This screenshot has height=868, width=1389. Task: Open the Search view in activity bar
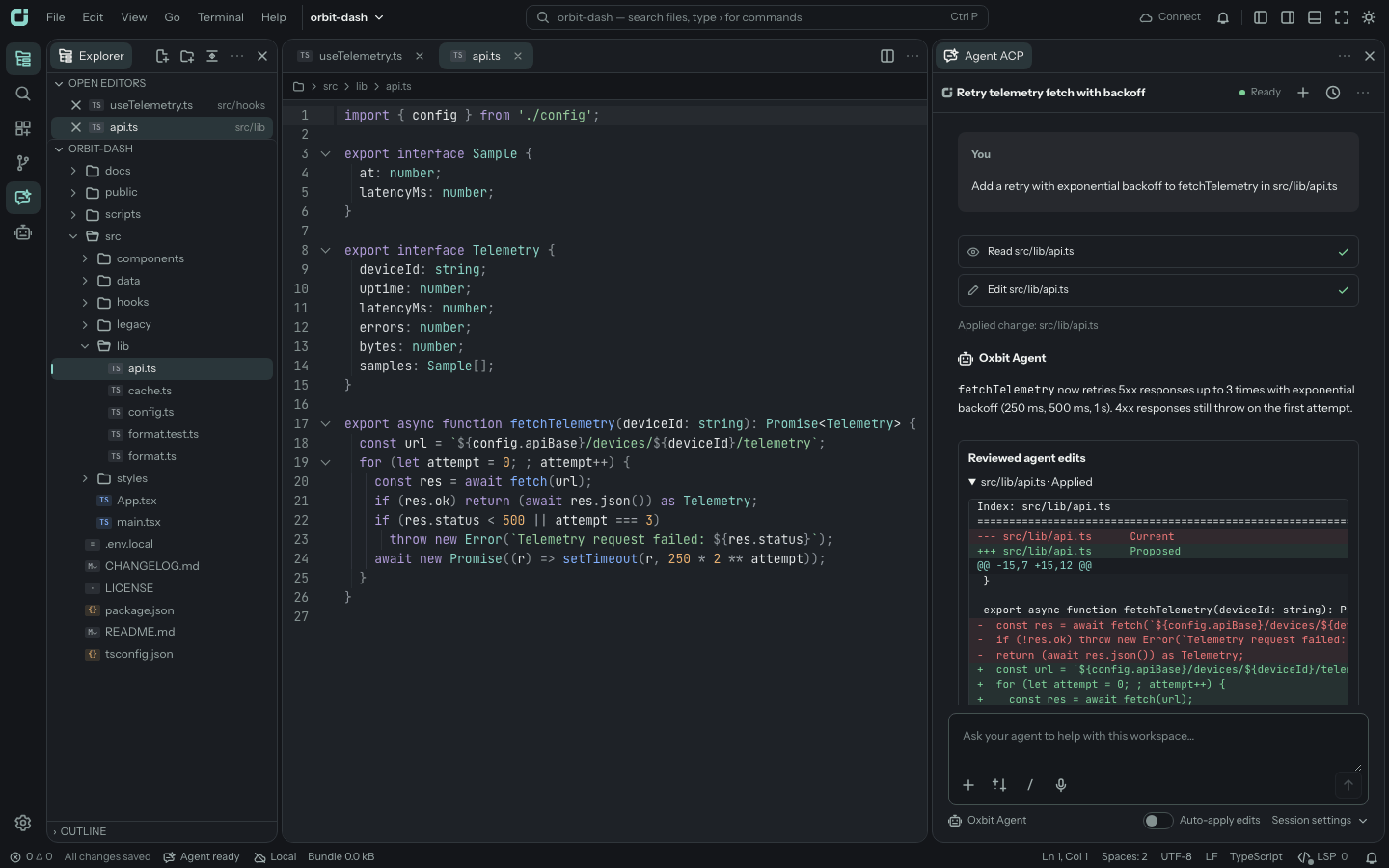click(23, 94)
